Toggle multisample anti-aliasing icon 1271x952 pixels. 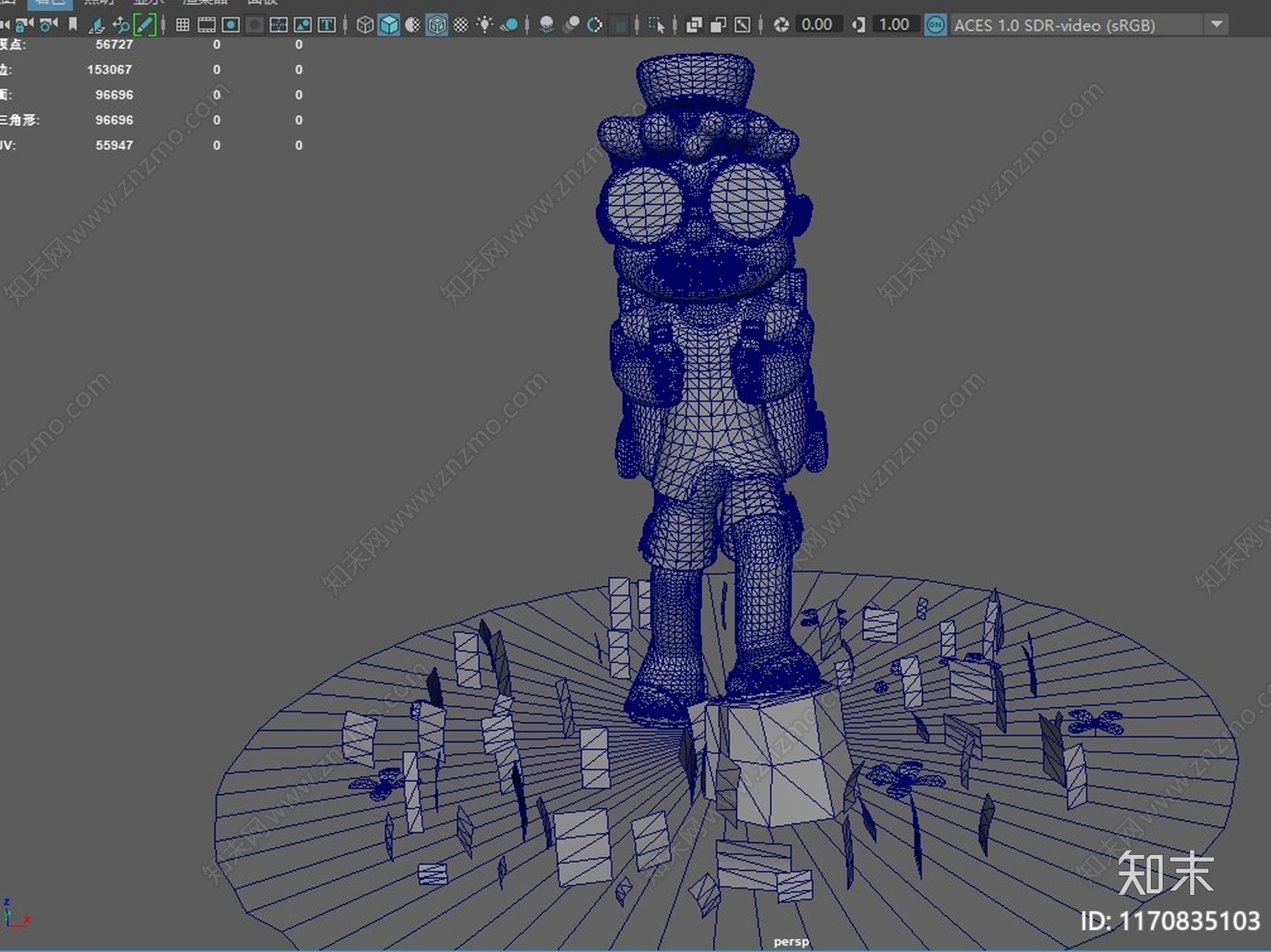pos(594,25)
